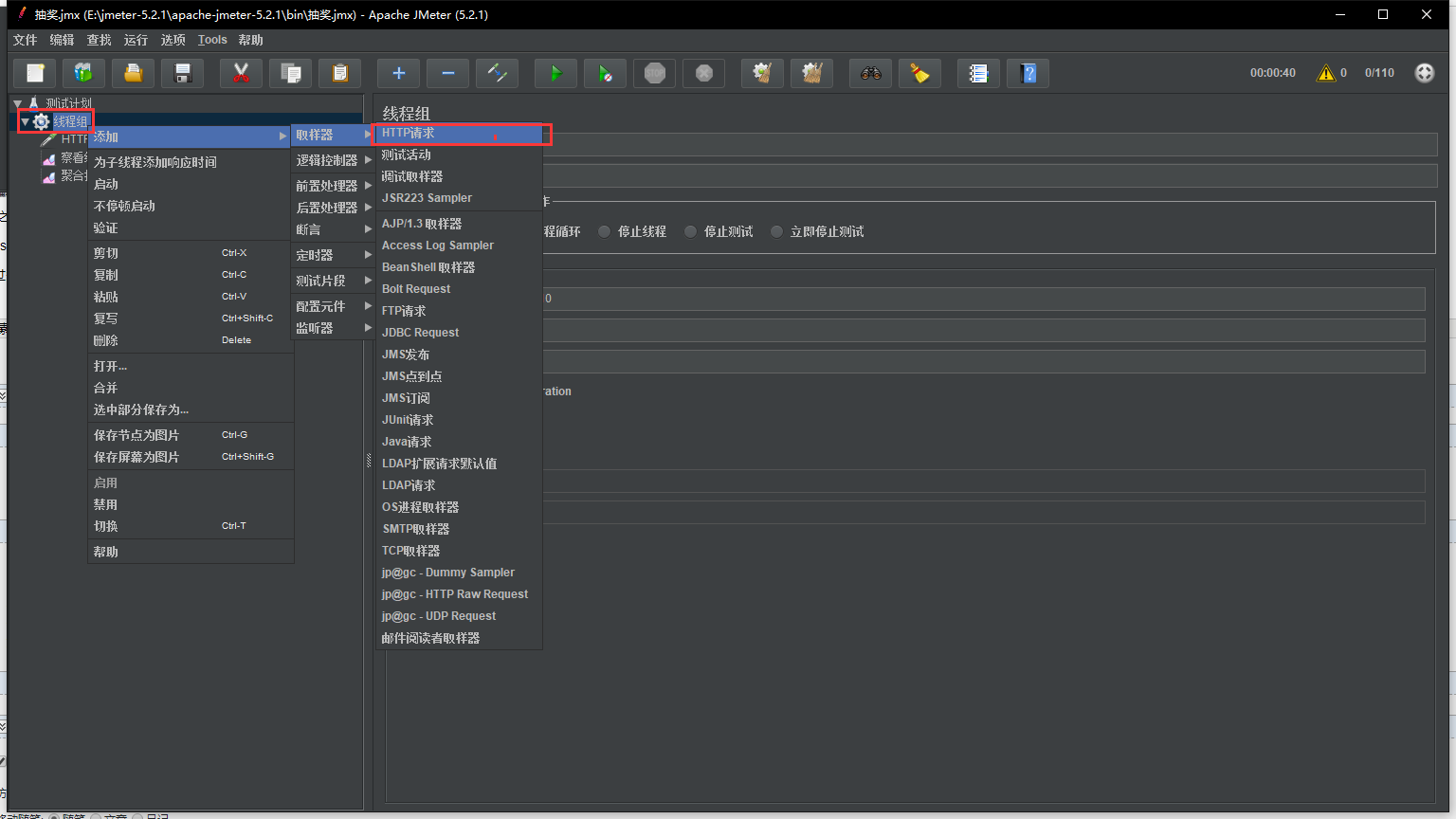The height and width of the screenshot is (819, 1456).
Task: Click the plus Expand All toolbar icon
Action: (x=399, y=73)
